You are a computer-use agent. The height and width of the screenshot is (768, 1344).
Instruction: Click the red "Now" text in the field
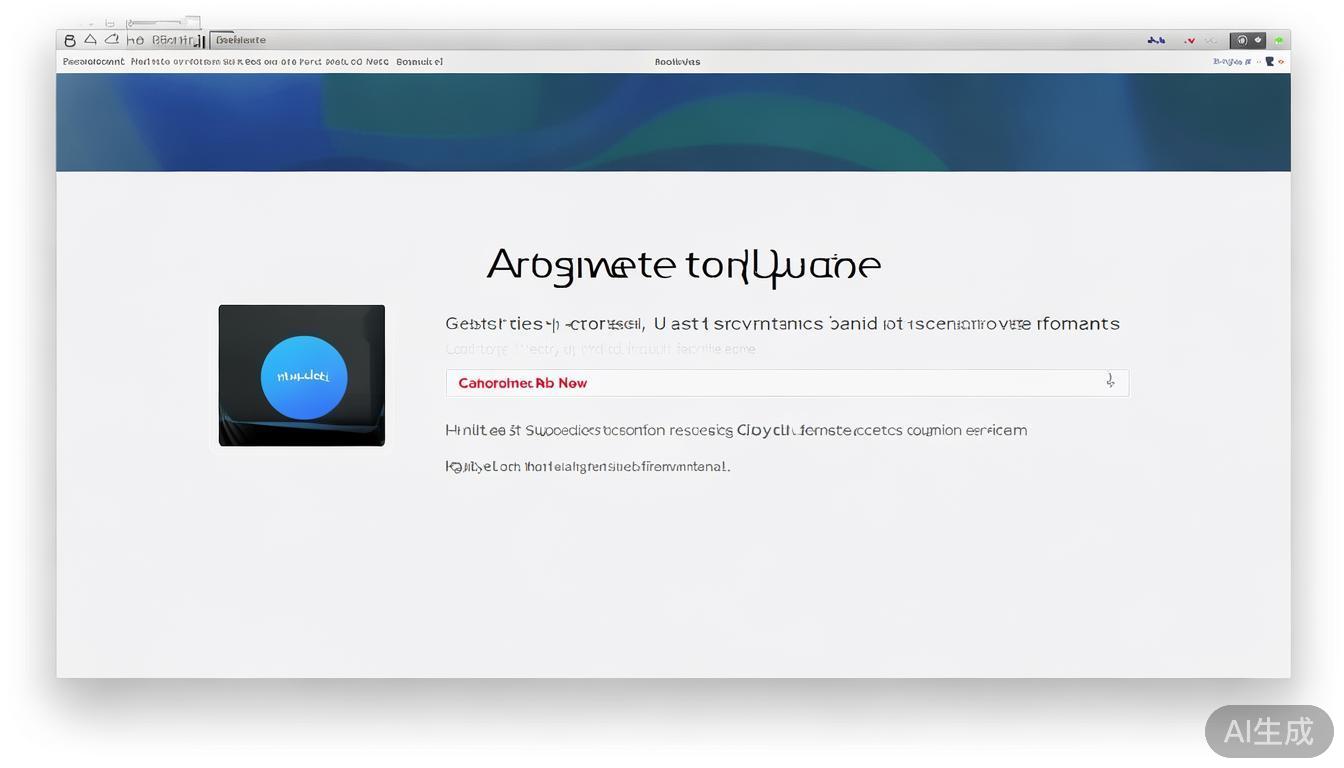pyautogui.click(x=573, y=383)
